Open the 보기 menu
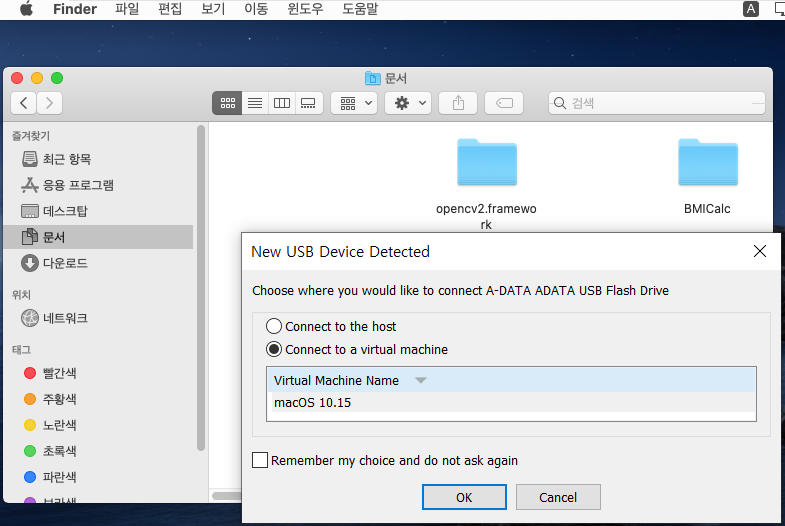785x526 pixels. 212,10
